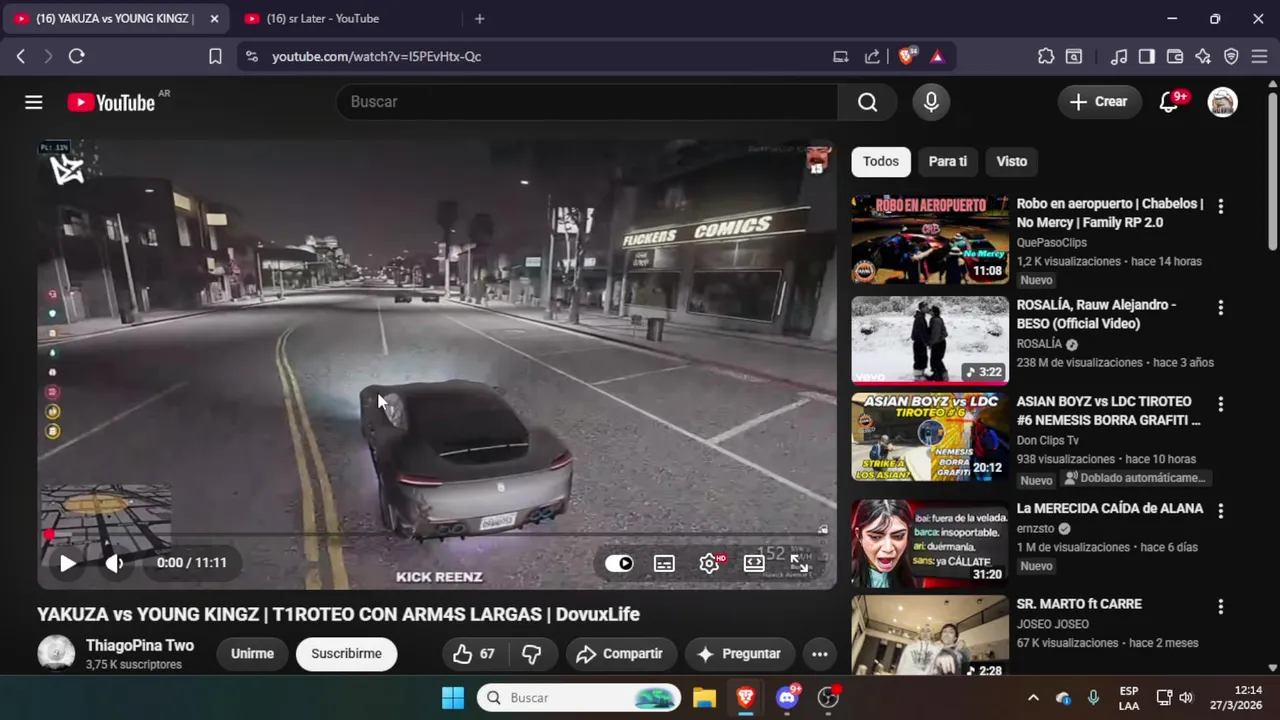
Task: Close the YAKUZA vs YOUNG KINGZ tab
Action: [214, 18]
